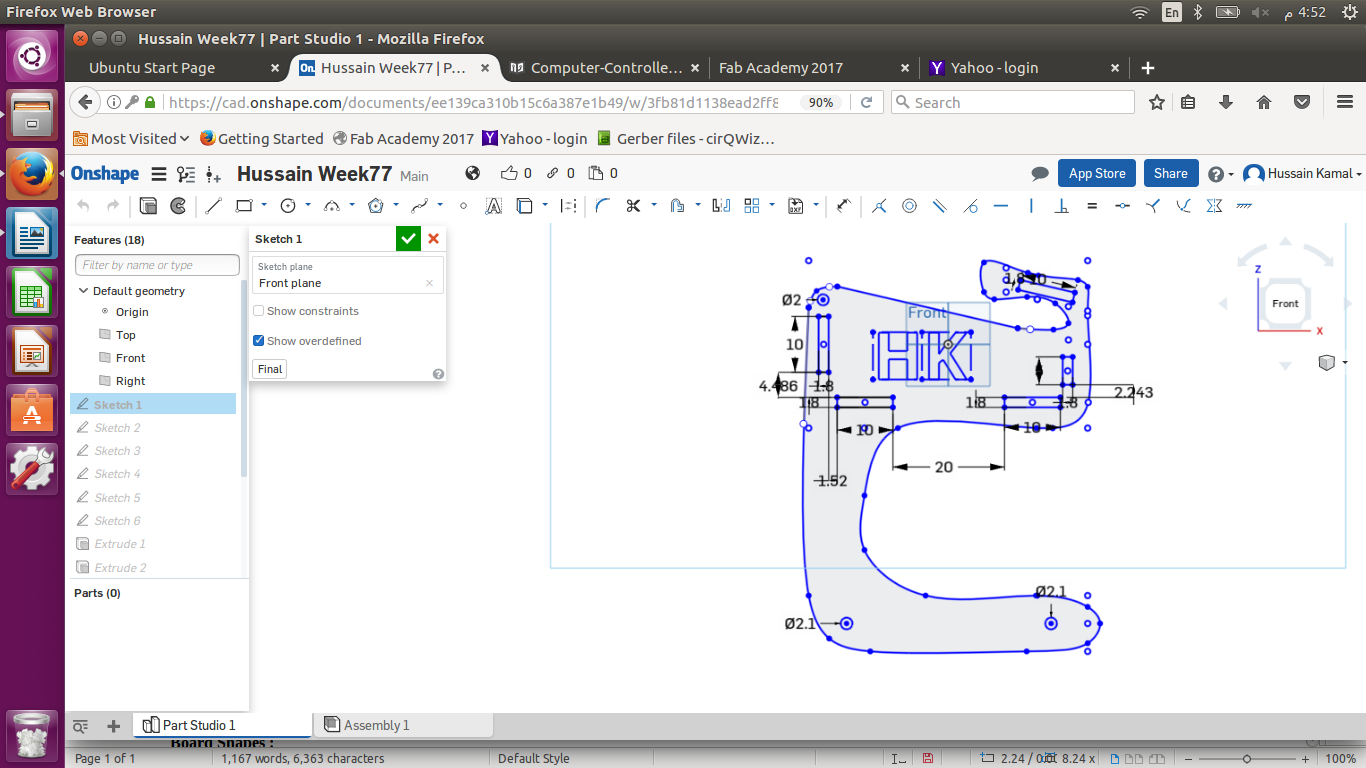Select the sketch Text tool
Screen dimensions: 1366x768
point(494,206)
